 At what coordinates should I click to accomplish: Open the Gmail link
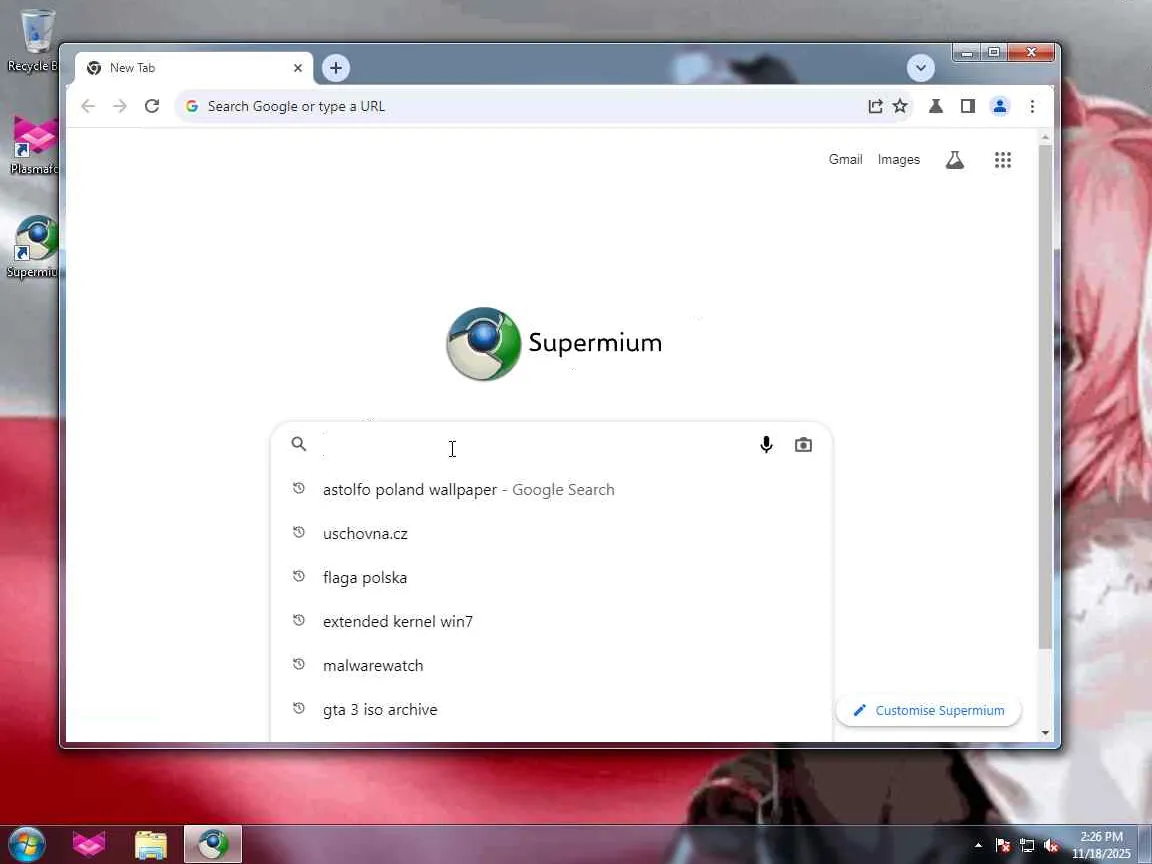(846, 159)
